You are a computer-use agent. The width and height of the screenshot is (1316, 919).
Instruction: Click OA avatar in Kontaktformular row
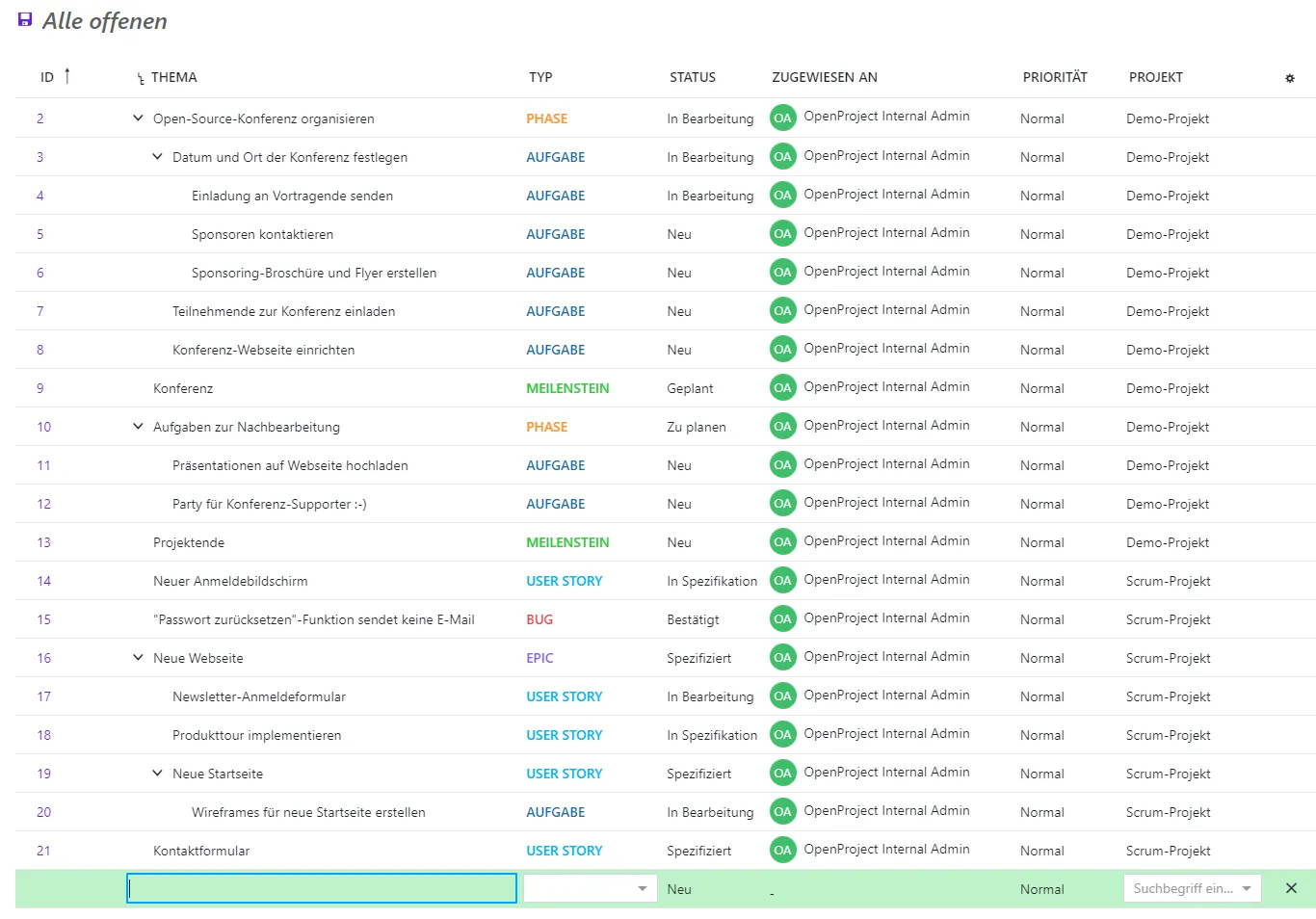coord(782,851)
